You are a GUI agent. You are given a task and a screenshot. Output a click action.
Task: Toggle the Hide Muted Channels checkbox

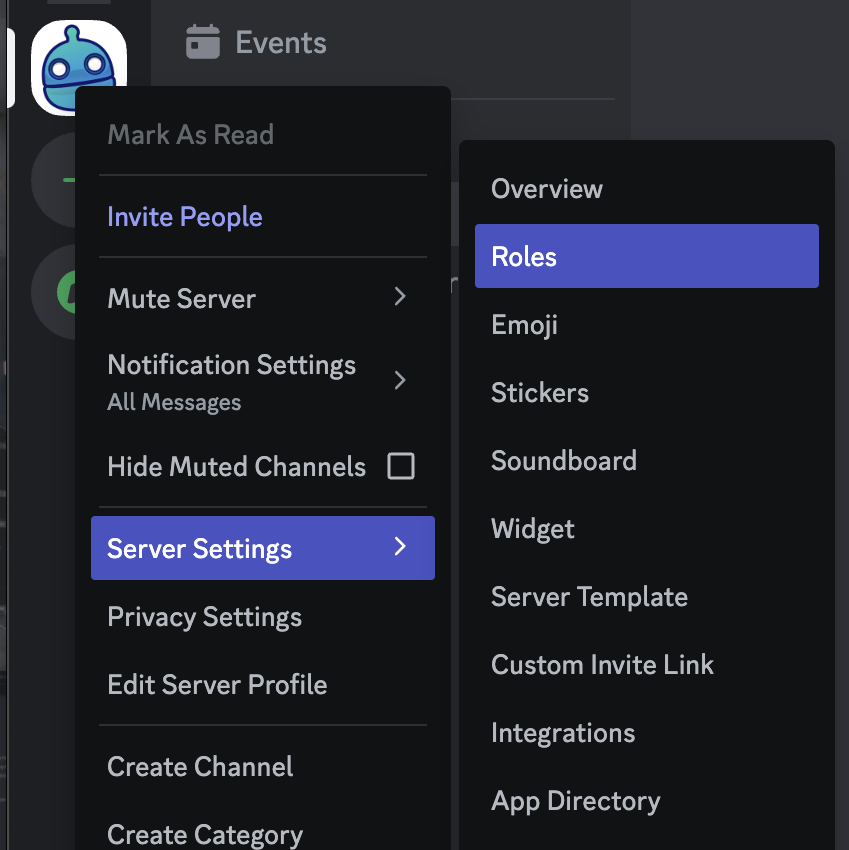tap(401, 466)
